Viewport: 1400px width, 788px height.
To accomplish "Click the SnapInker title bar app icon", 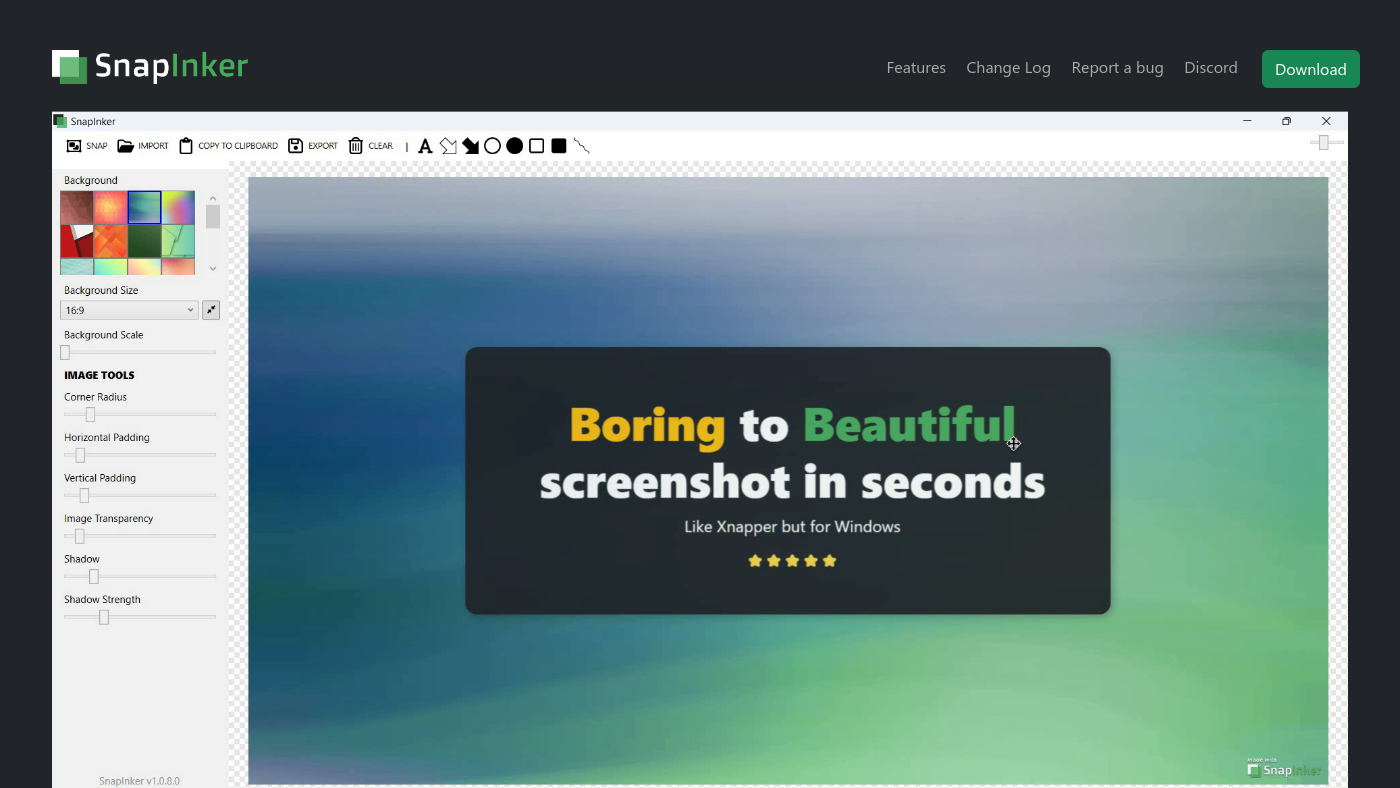I will tap(61, 121).
